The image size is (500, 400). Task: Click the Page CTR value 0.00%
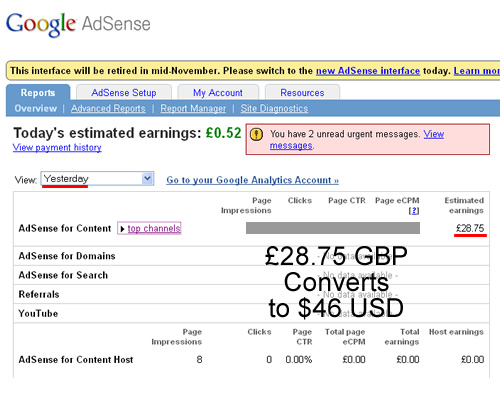(299, 360)
